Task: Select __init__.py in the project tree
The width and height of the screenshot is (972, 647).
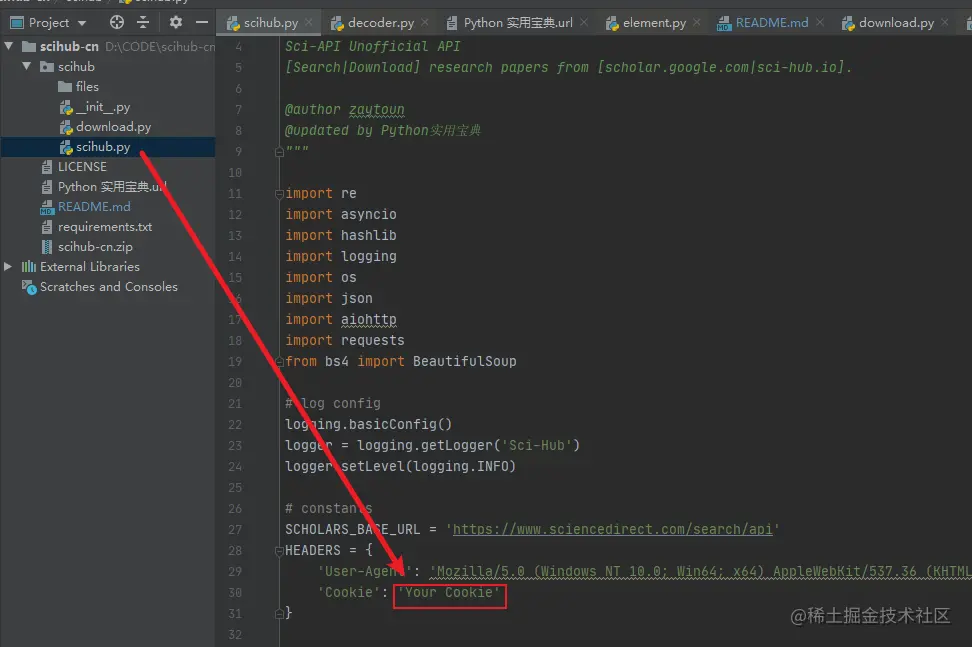Action: tap(103, 107)
